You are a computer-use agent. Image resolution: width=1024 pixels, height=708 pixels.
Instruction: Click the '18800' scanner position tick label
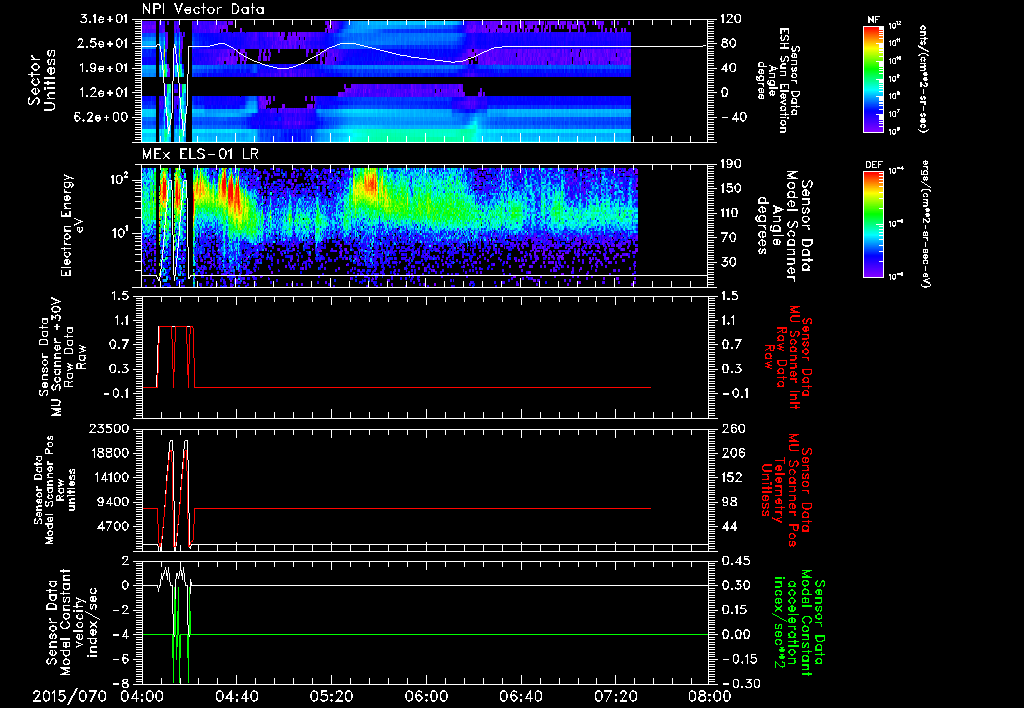(x=108, y=453)
